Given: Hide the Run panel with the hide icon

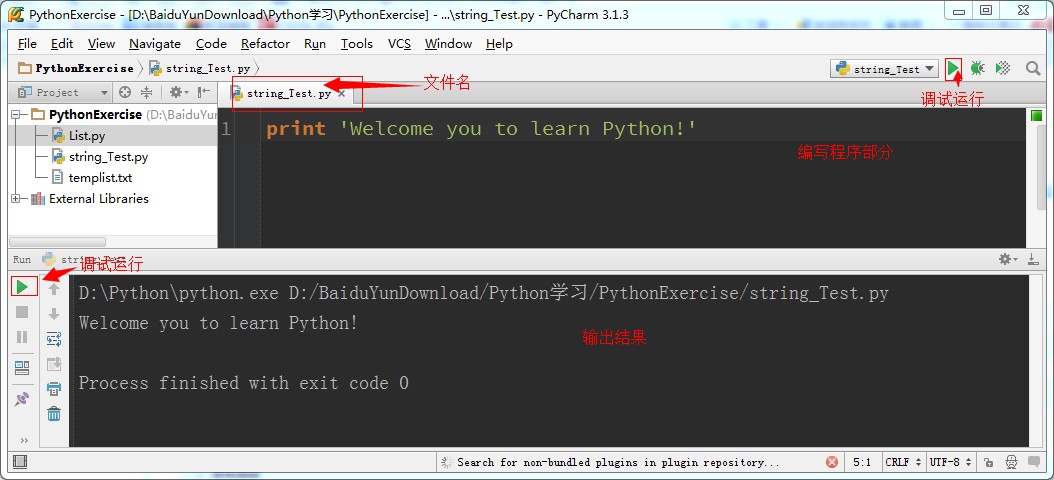Looking at the screenshot, I should (x=1035, y=259).
